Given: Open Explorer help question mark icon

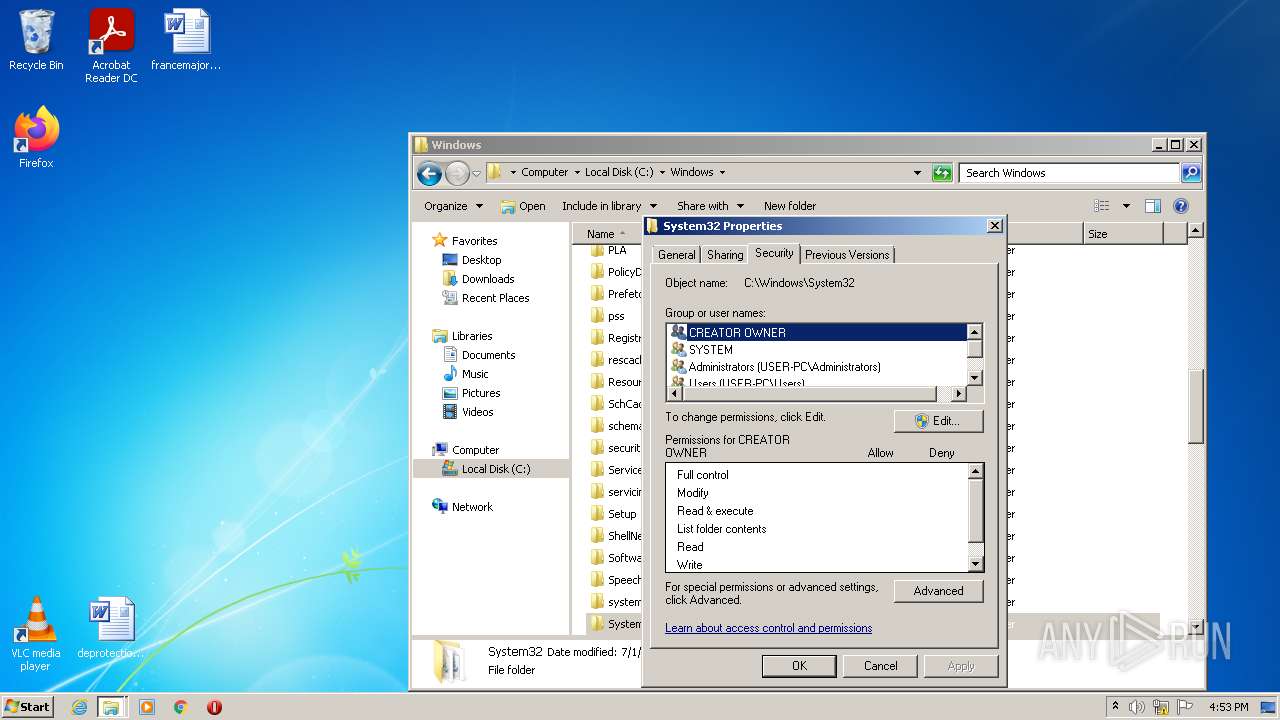Looking at the screenshot, I should coord(1181,206).
